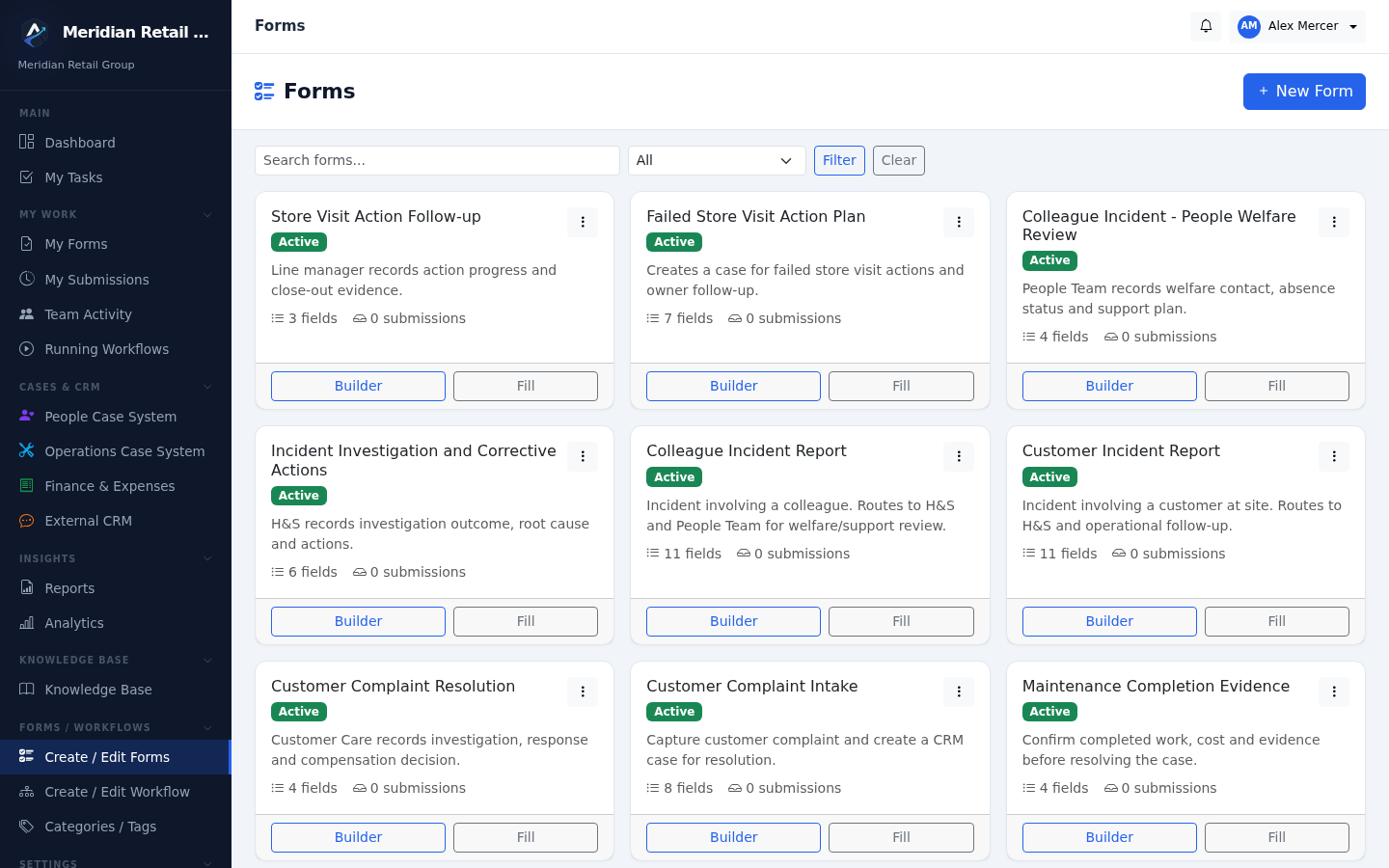Open My Submissions page
Image resolution: width=1389 pixels, height=868 pixels.
click(x=116, y=280)
